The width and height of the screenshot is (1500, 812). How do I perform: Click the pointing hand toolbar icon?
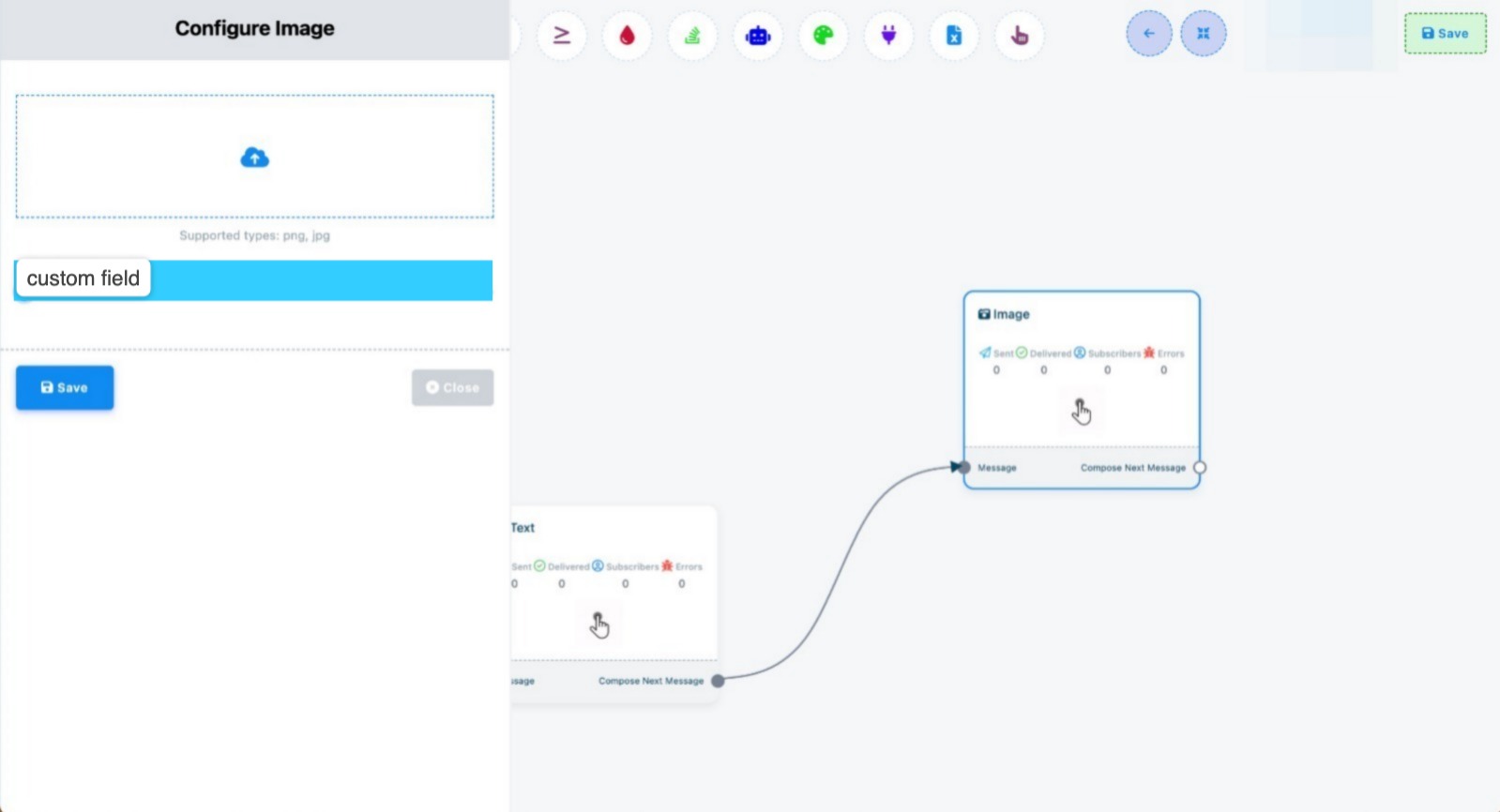click(x=1020, y=36)
